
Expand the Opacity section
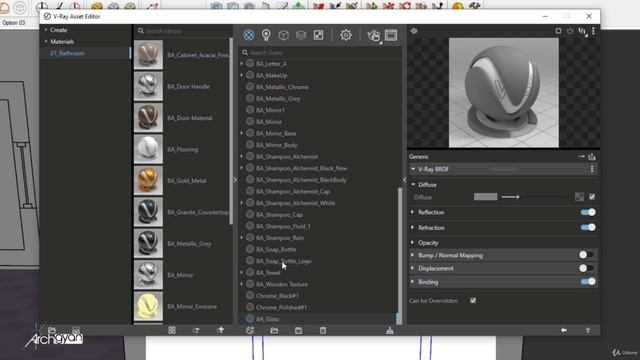coord(413,242)
